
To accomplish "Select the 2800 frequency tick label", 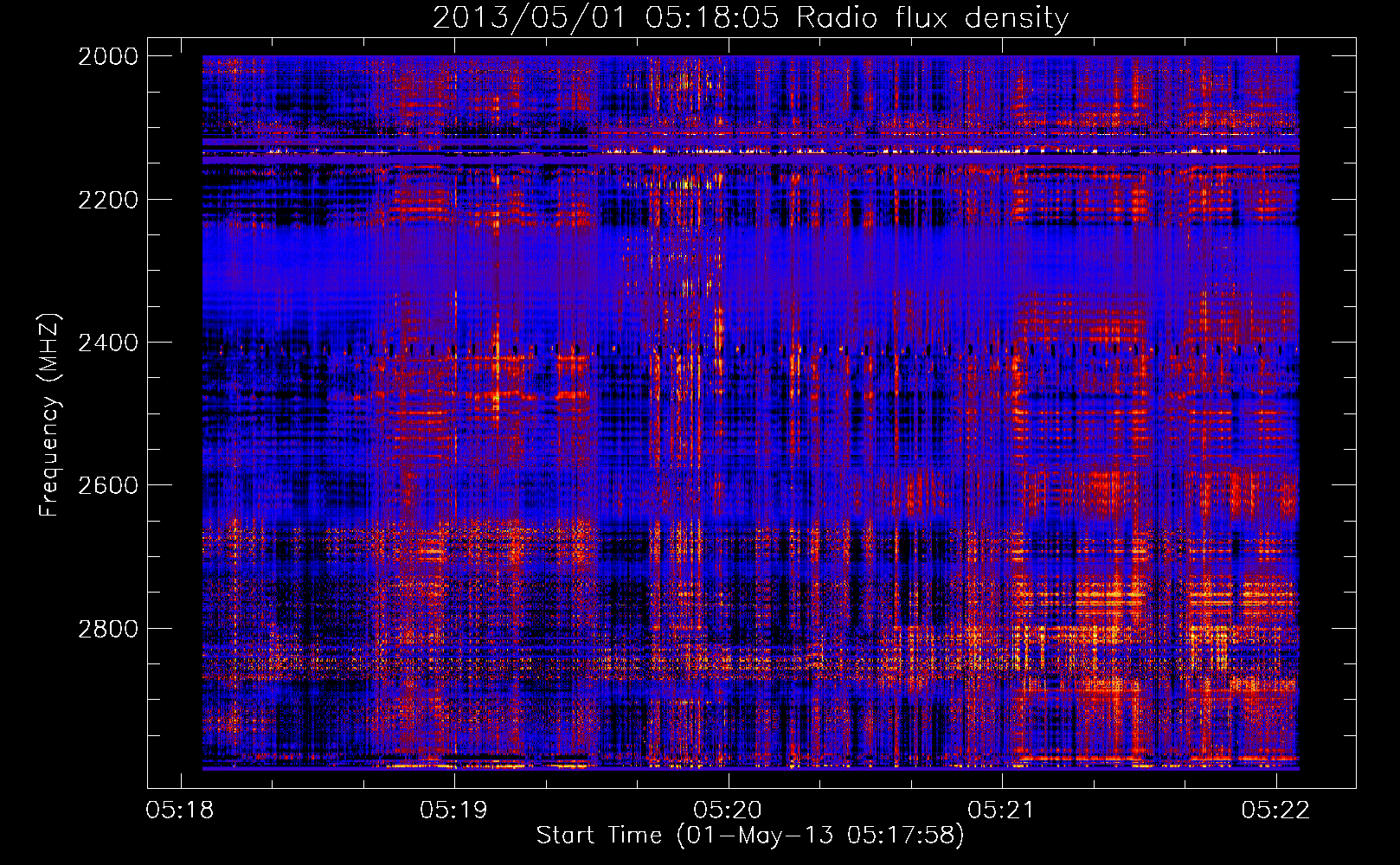I will point(108,629).
